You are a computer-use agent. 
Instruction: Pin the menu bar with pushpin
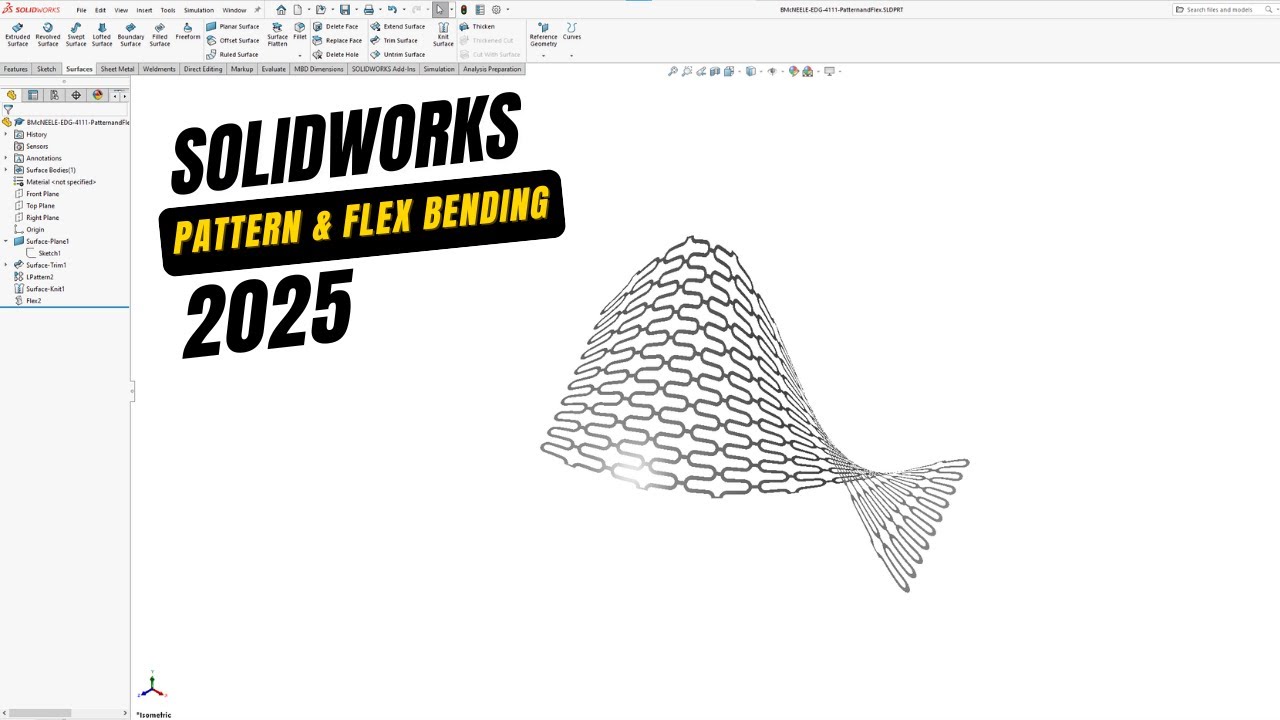(x=257, y=10)
